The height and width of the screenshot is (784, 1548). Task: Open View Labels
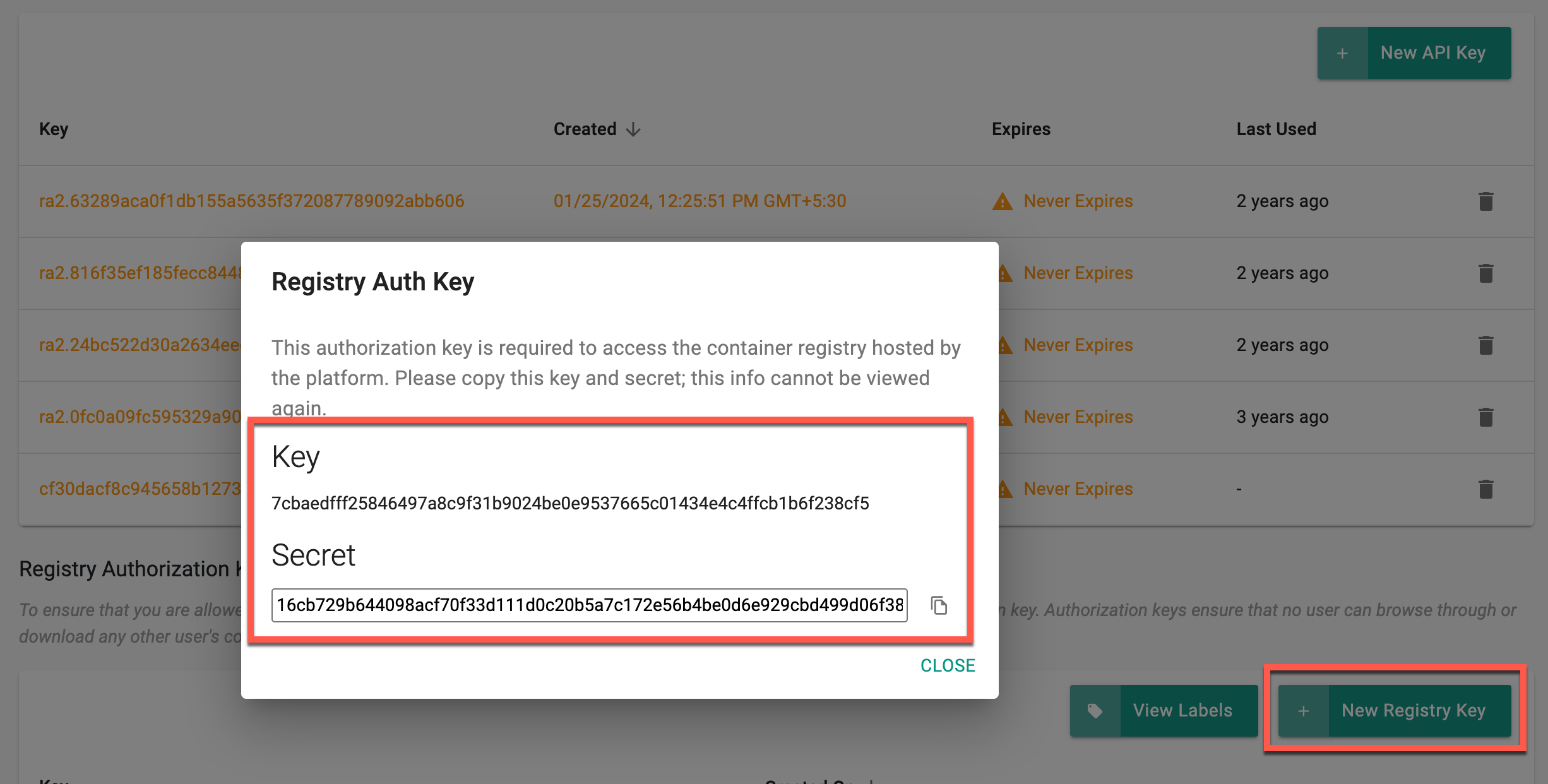pyautogui.click(x=1182, y=711)
